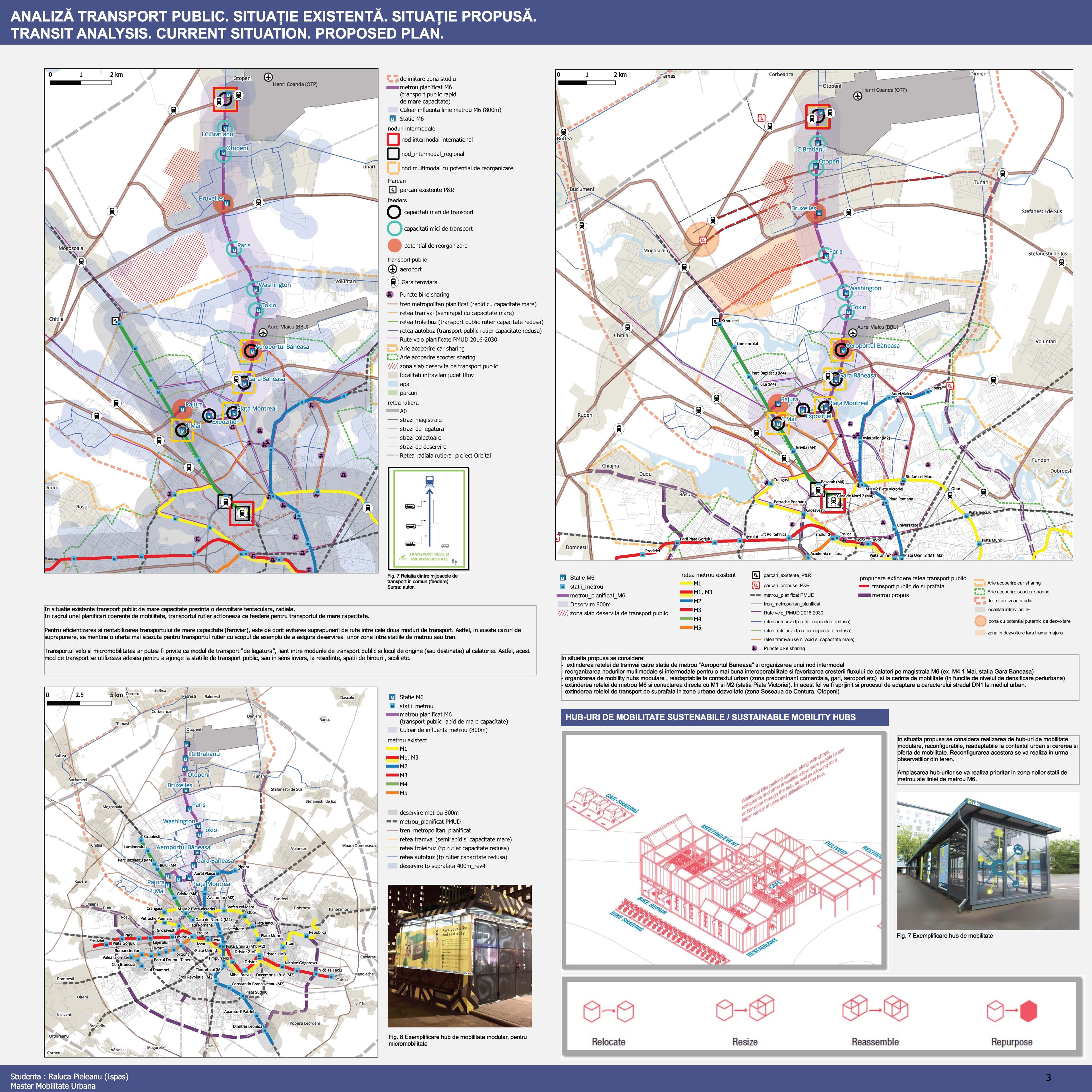Click the grey 'A0' road legend swatch
The image size is (1092, 1092).
coord(392,411)
